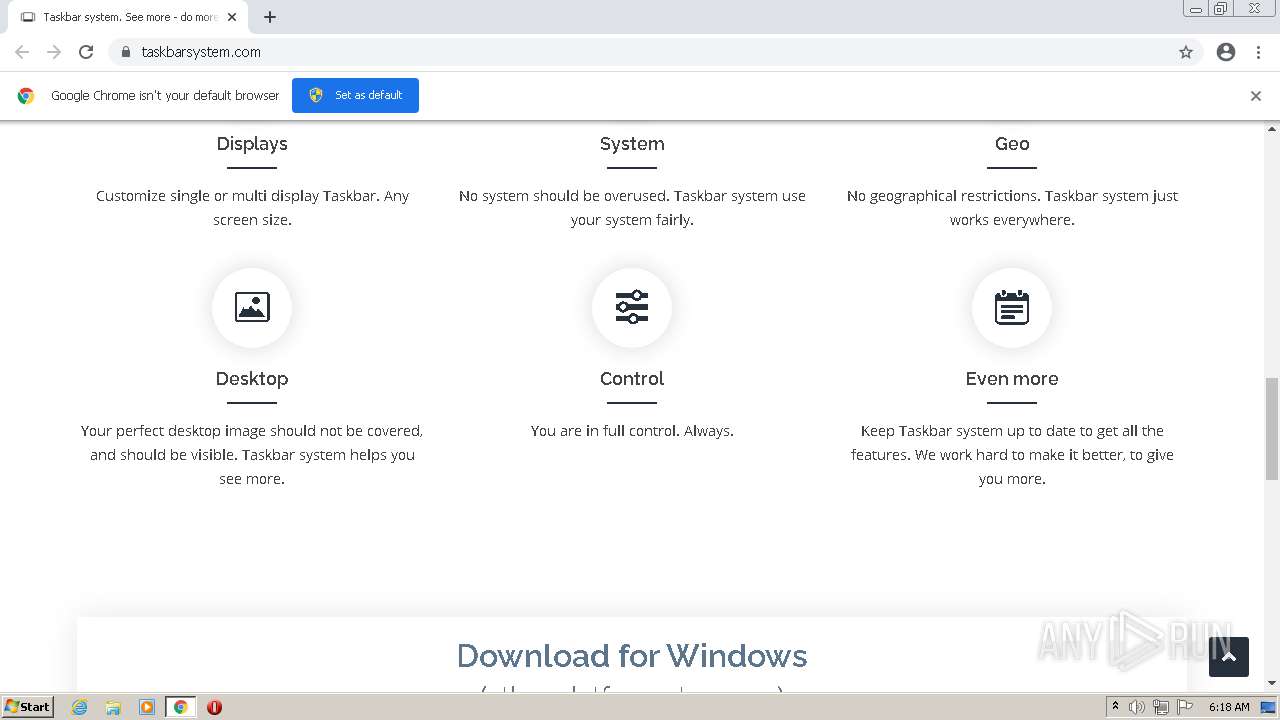Click the scroll-to-top arrow button

(1229, 657)
